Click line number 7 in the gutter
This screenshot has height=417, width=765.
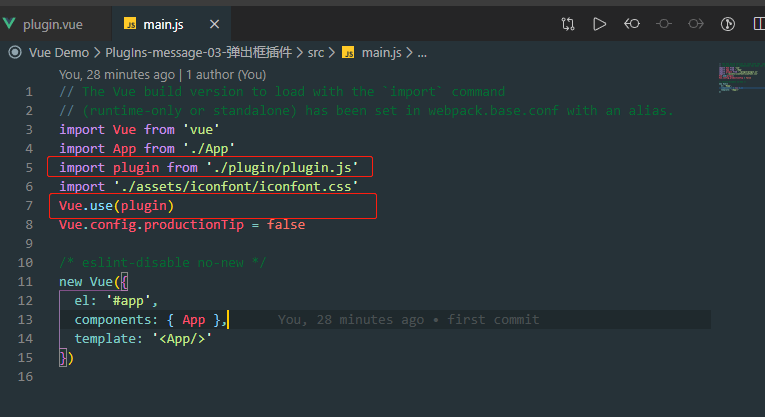pos(30,206)
